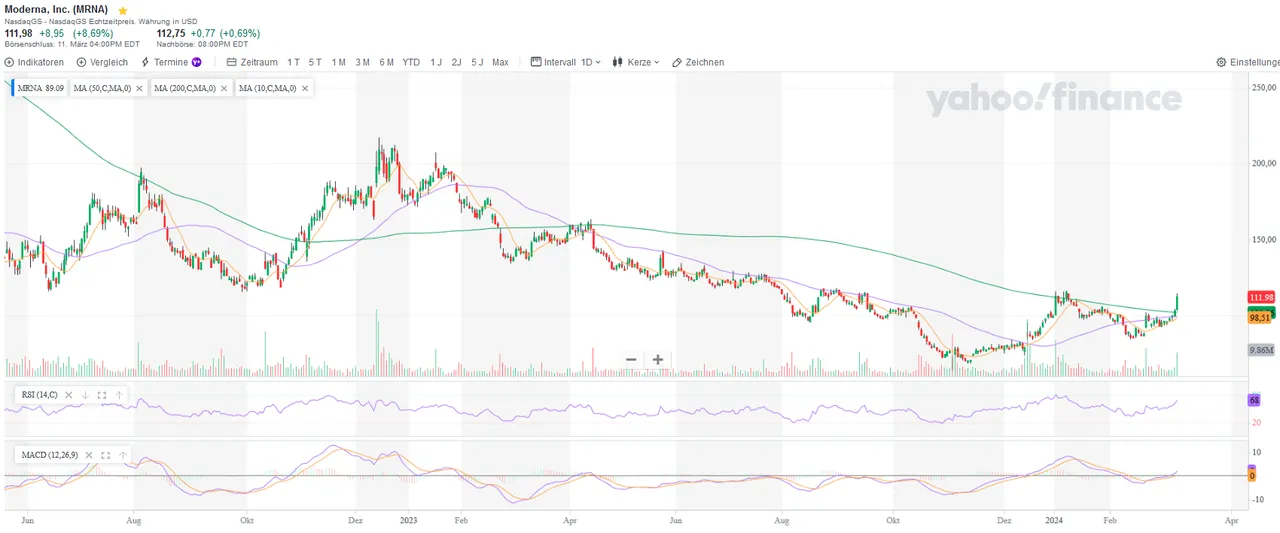Select the 1 J time range
The height and width of the screenshot is (533, 1280).
click(x=436, y=62)
